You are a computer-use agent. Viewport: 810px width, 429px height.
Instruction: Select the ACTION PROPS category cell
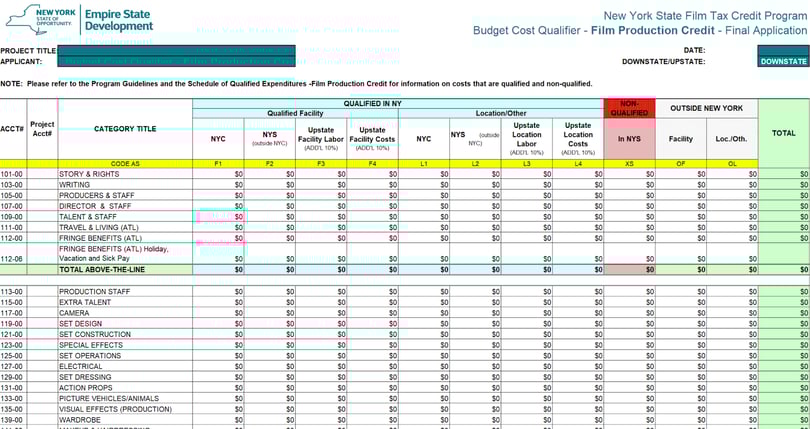point(125,388)
